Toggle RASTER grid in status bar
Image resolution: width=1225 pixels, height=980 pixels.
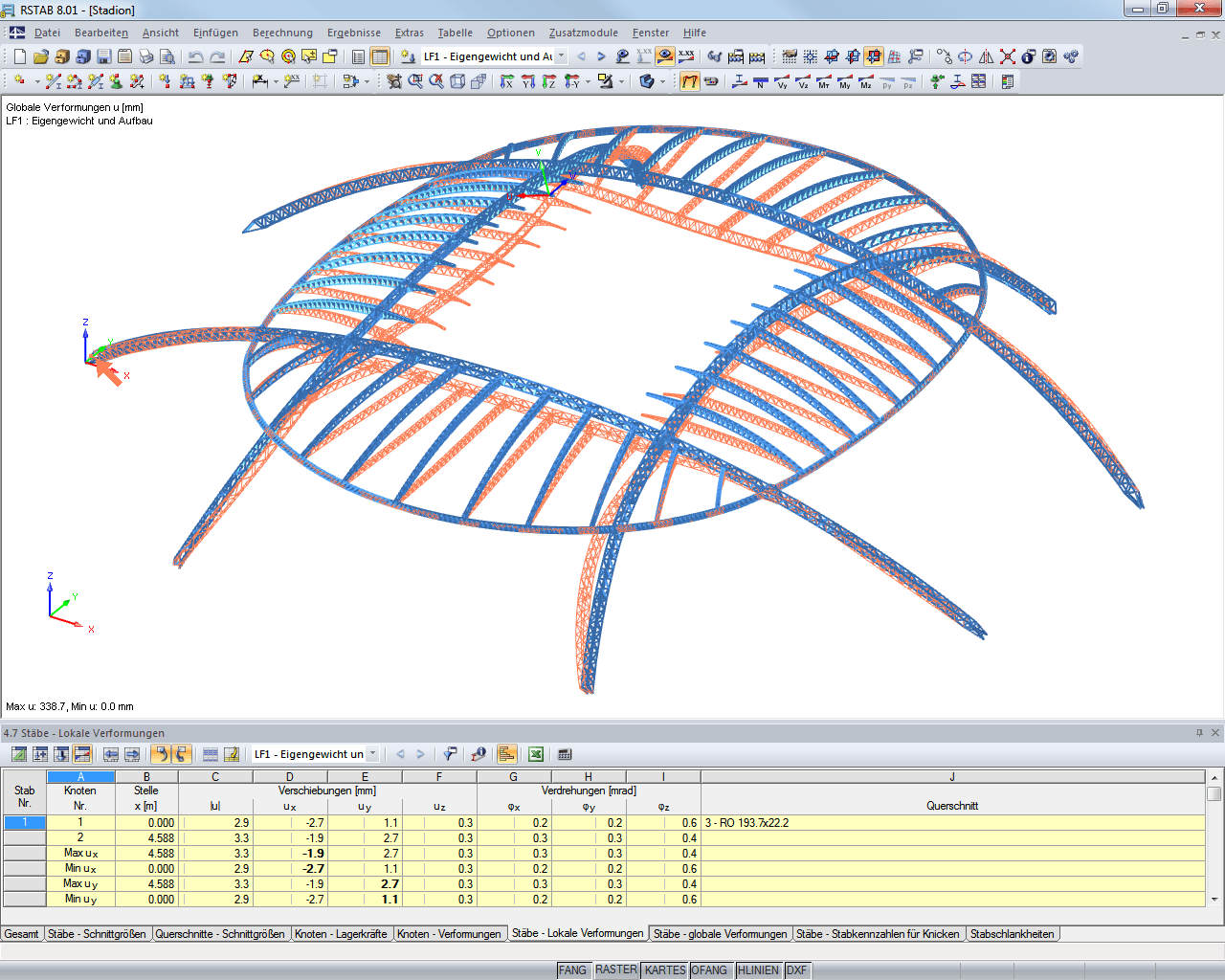tap(616, 970)
